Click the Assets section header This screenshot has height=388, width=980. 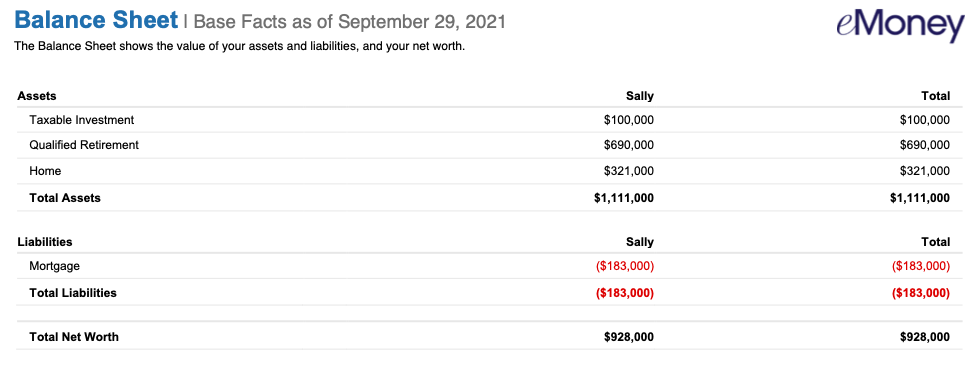click(37, 96)
